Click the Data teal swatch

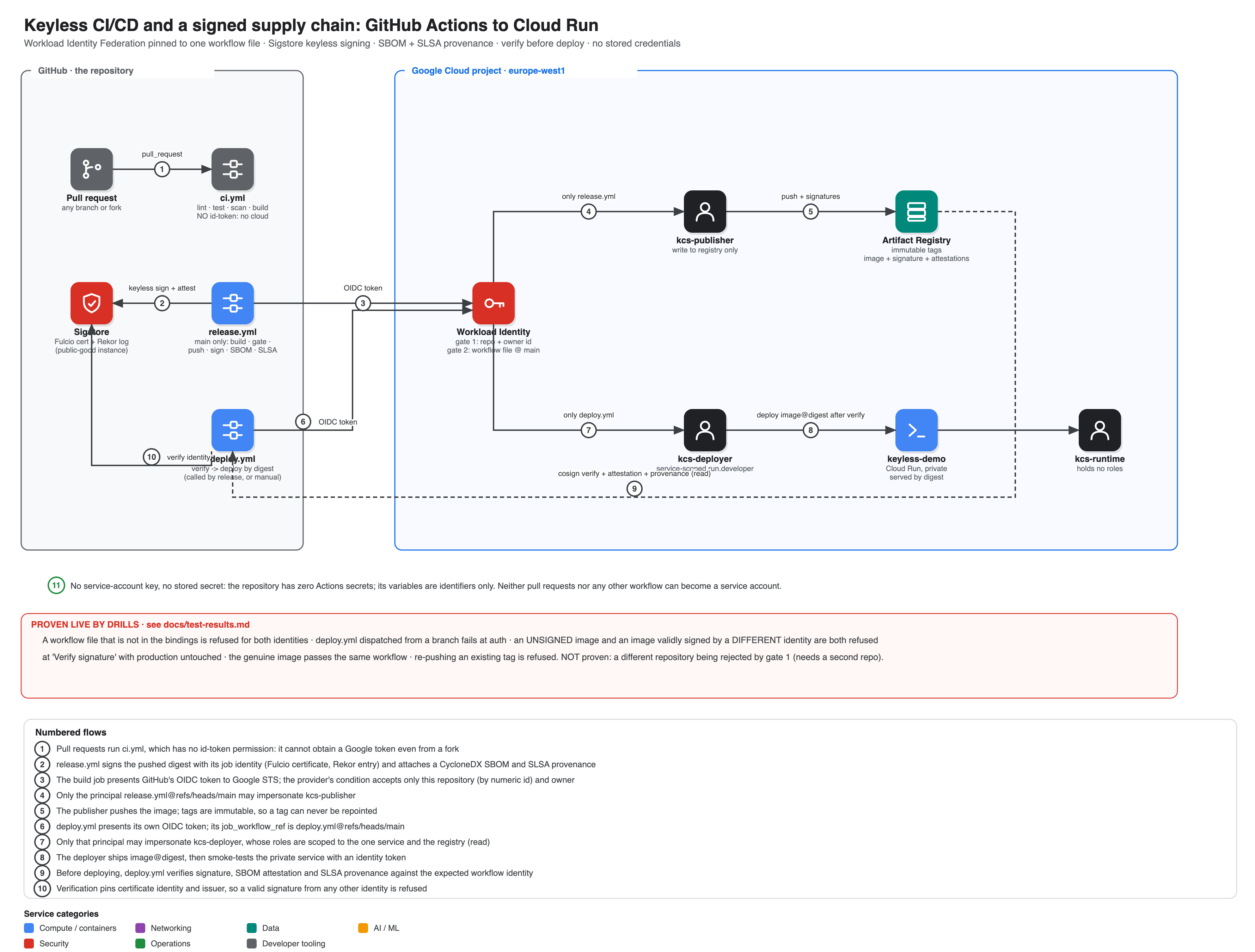pos(251,928)
